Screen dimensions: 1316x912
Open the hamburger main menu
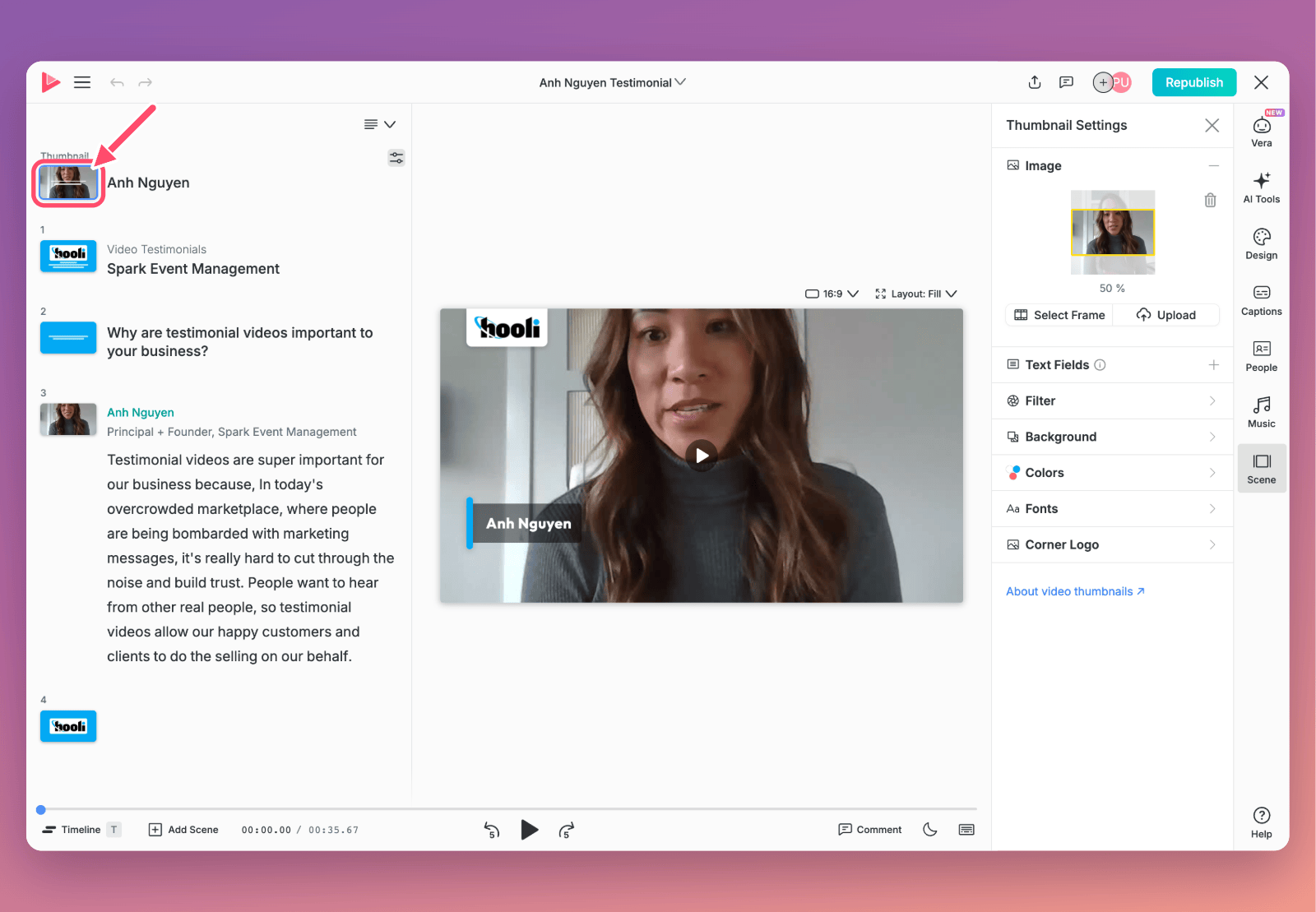[82, 82]
